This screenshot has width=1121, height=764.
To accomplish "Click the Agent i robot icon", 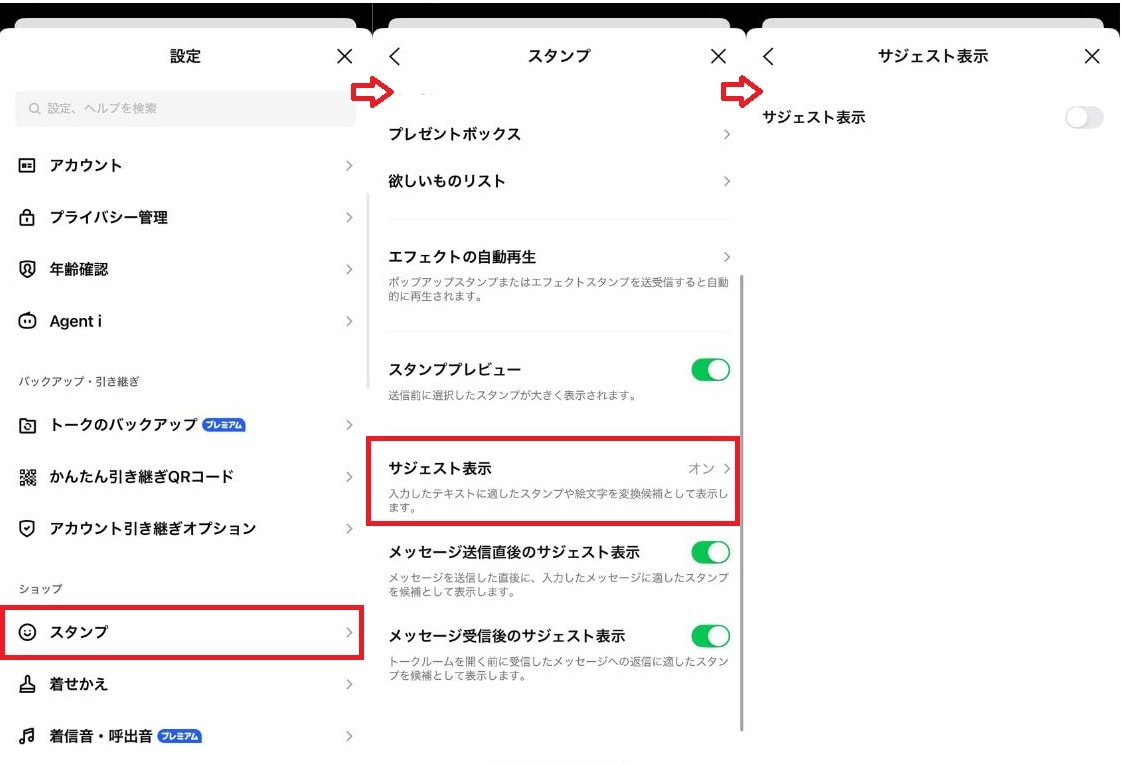I will point(26,321).
